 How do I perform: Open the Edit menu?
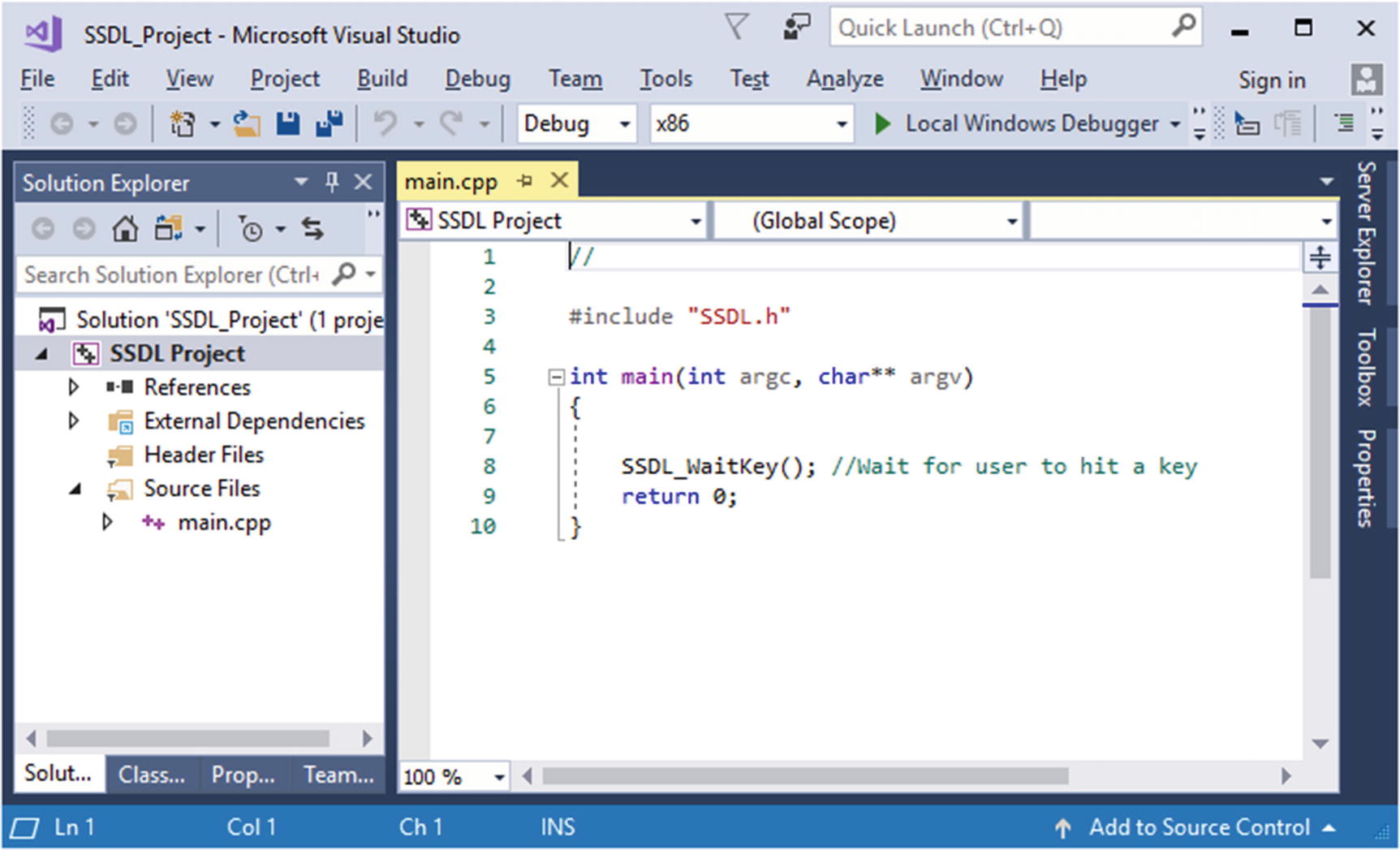coord(110,79)
